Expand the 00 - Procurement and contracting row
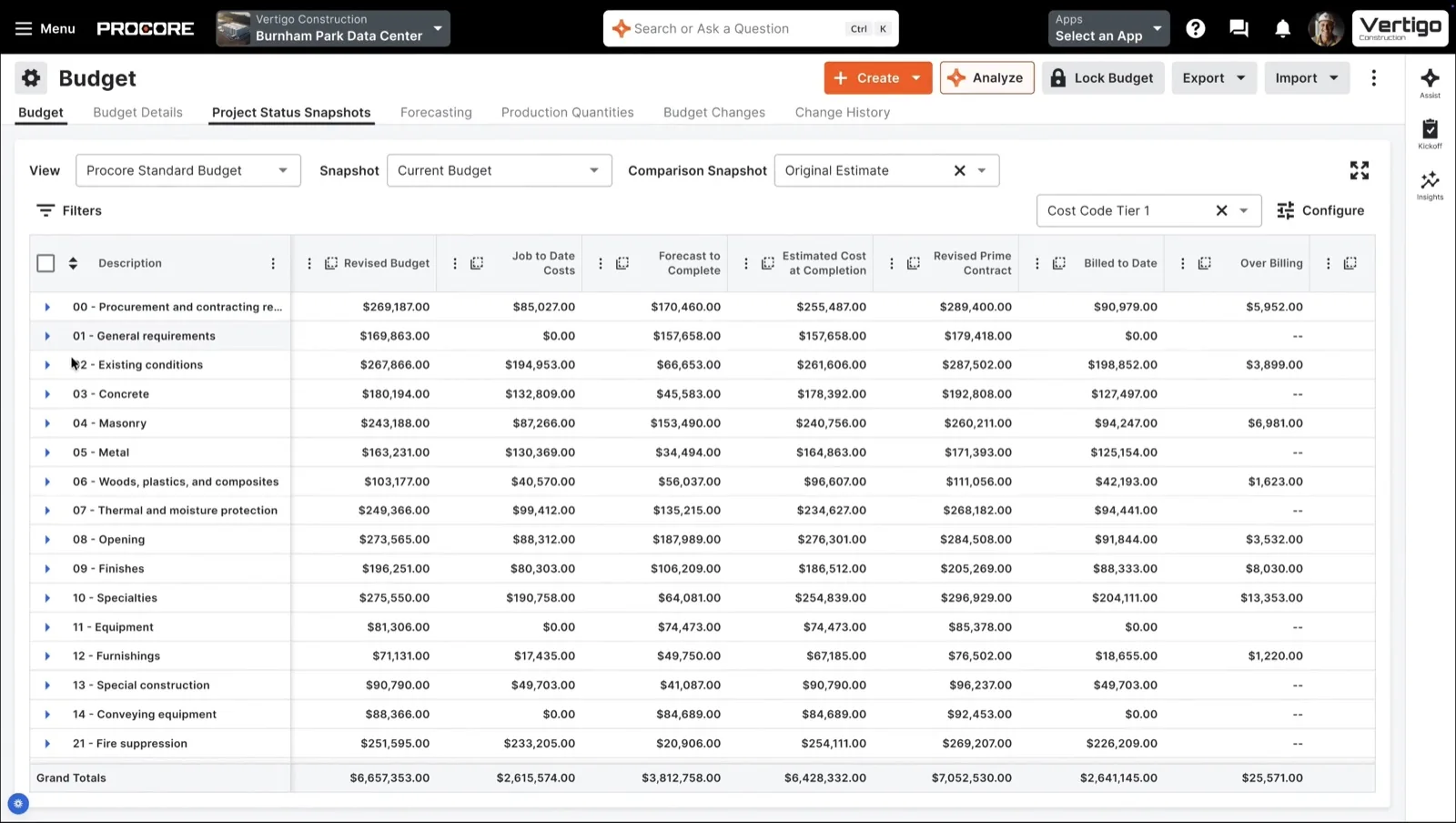1456x823 pixels. [x=47, y=307]
